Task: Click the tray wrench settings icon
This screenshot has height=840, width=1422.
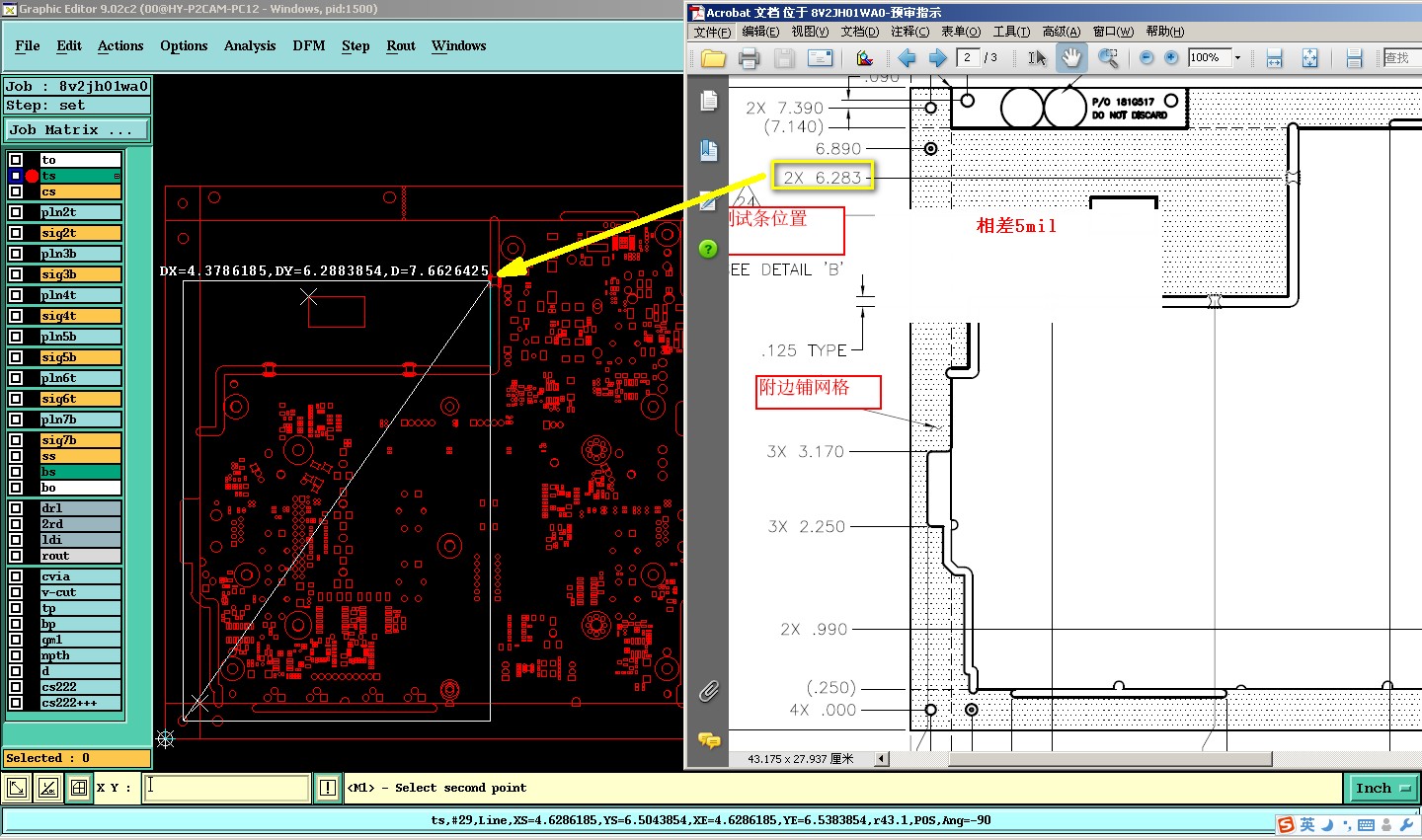Action: tap(1406, 824)
